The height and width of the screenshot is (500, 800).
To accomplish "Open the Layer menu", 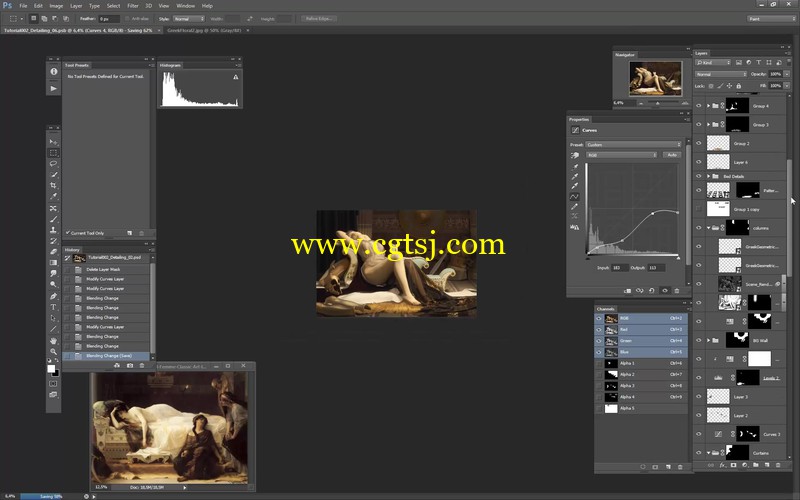I will (x=76, y=6).
